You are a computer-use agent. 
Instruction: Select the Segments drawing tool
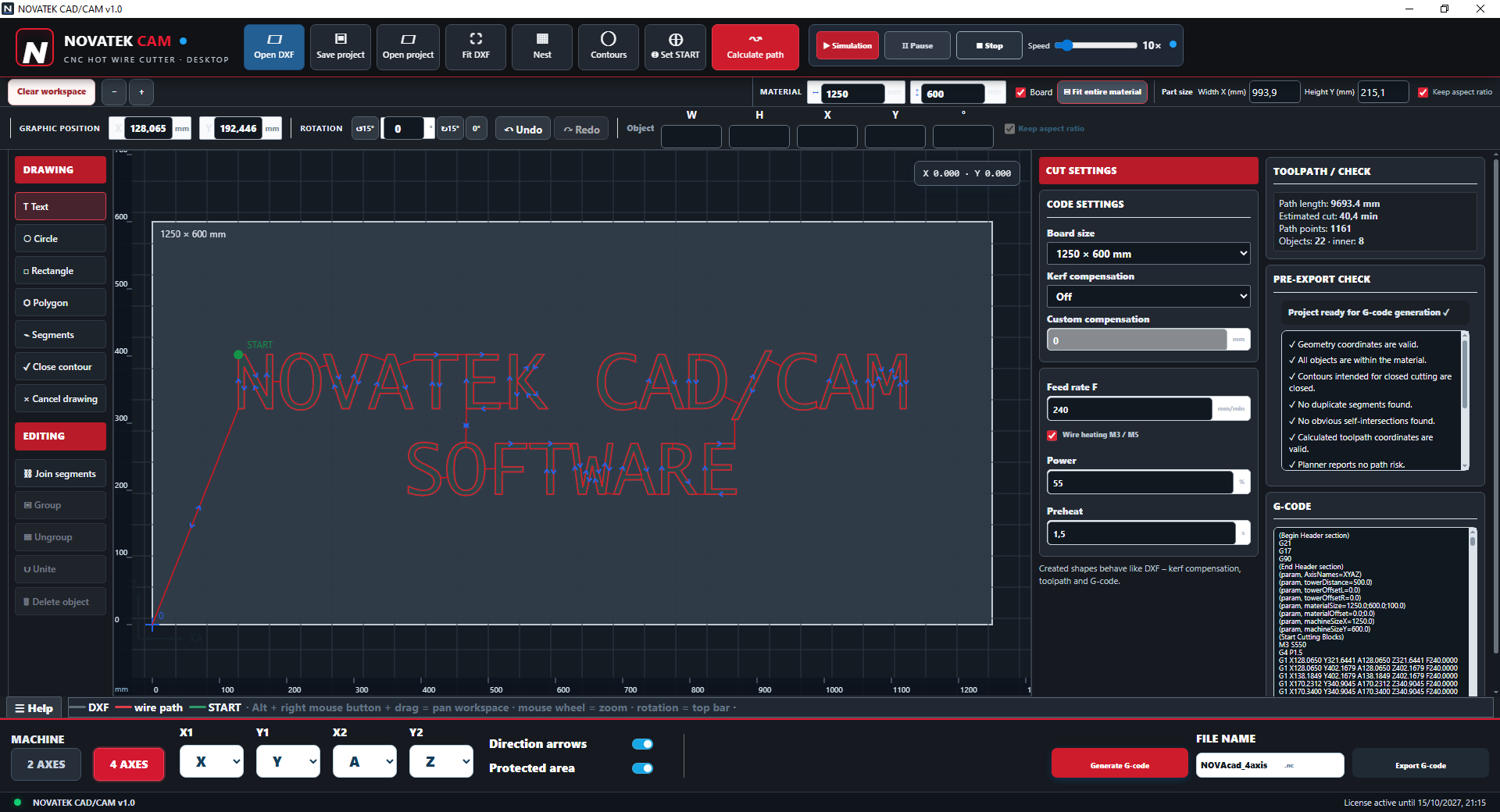coord(60,334)
